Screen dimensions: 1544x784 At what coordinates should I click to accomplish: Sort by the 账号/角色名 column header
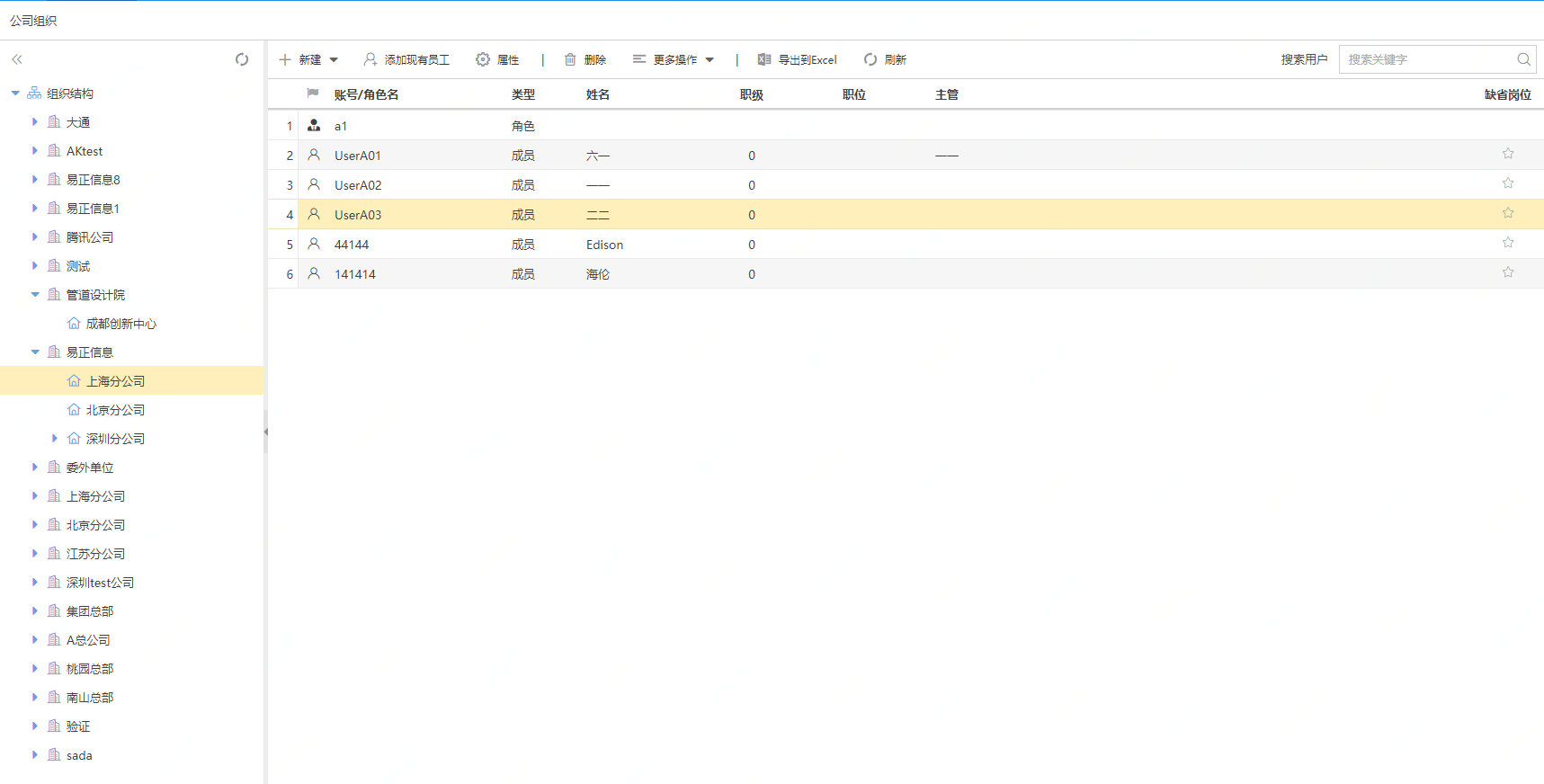click(x=366, y=94)
